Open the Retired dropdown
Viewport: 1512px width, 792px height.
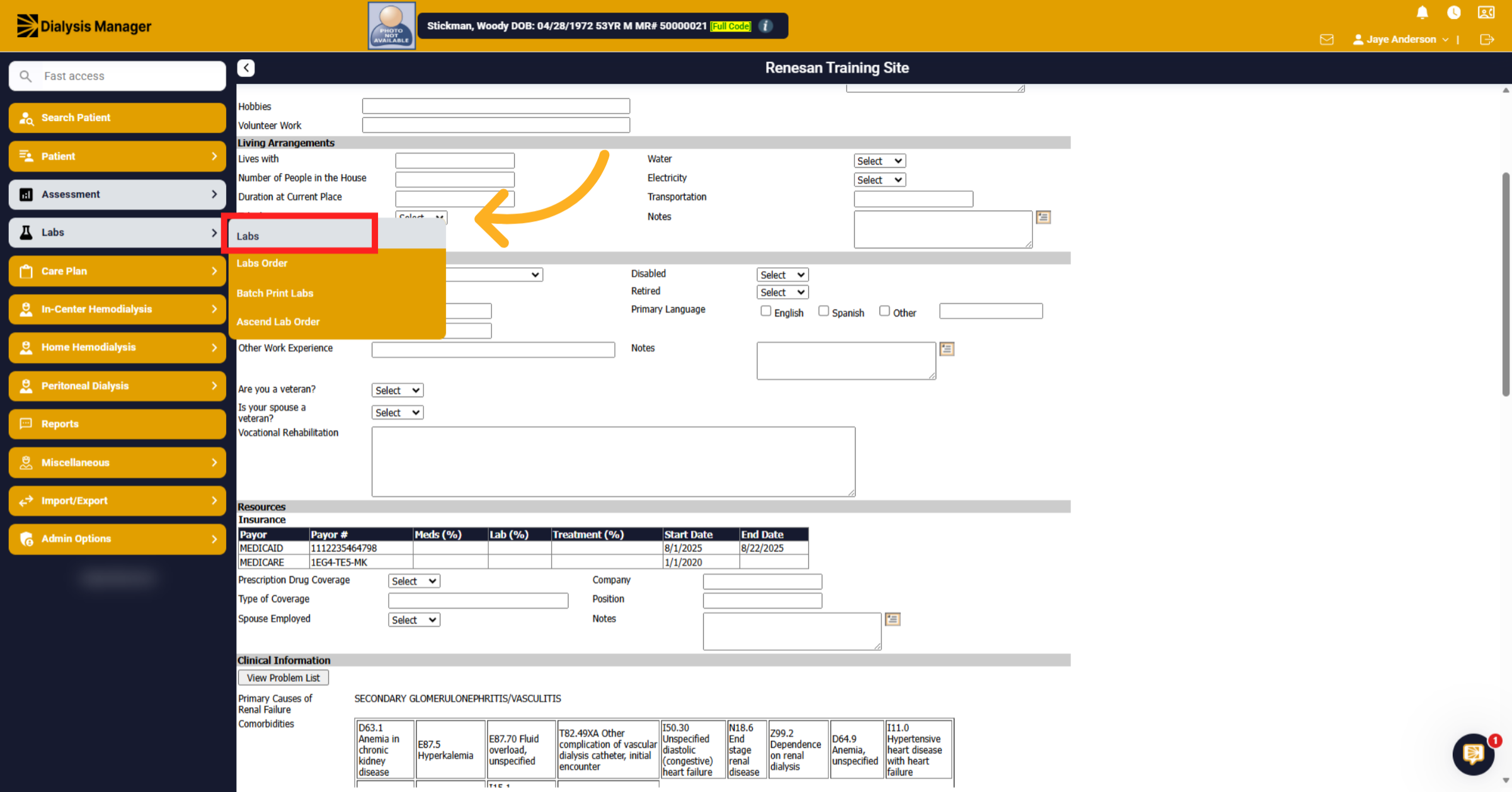[782, 293]
